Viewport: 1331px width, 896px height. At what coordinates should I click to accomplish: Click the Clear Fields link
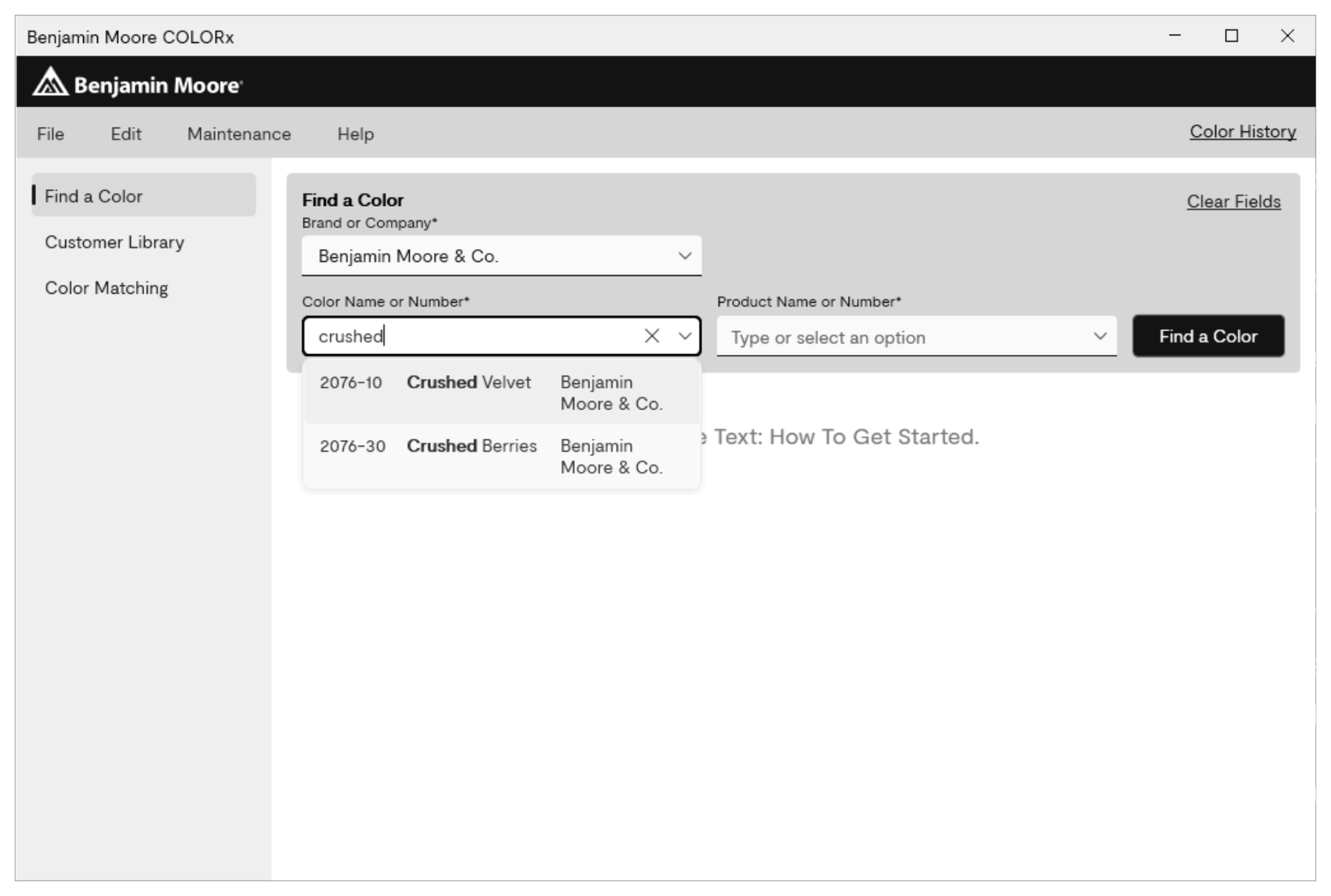(x=1233, y=202)
